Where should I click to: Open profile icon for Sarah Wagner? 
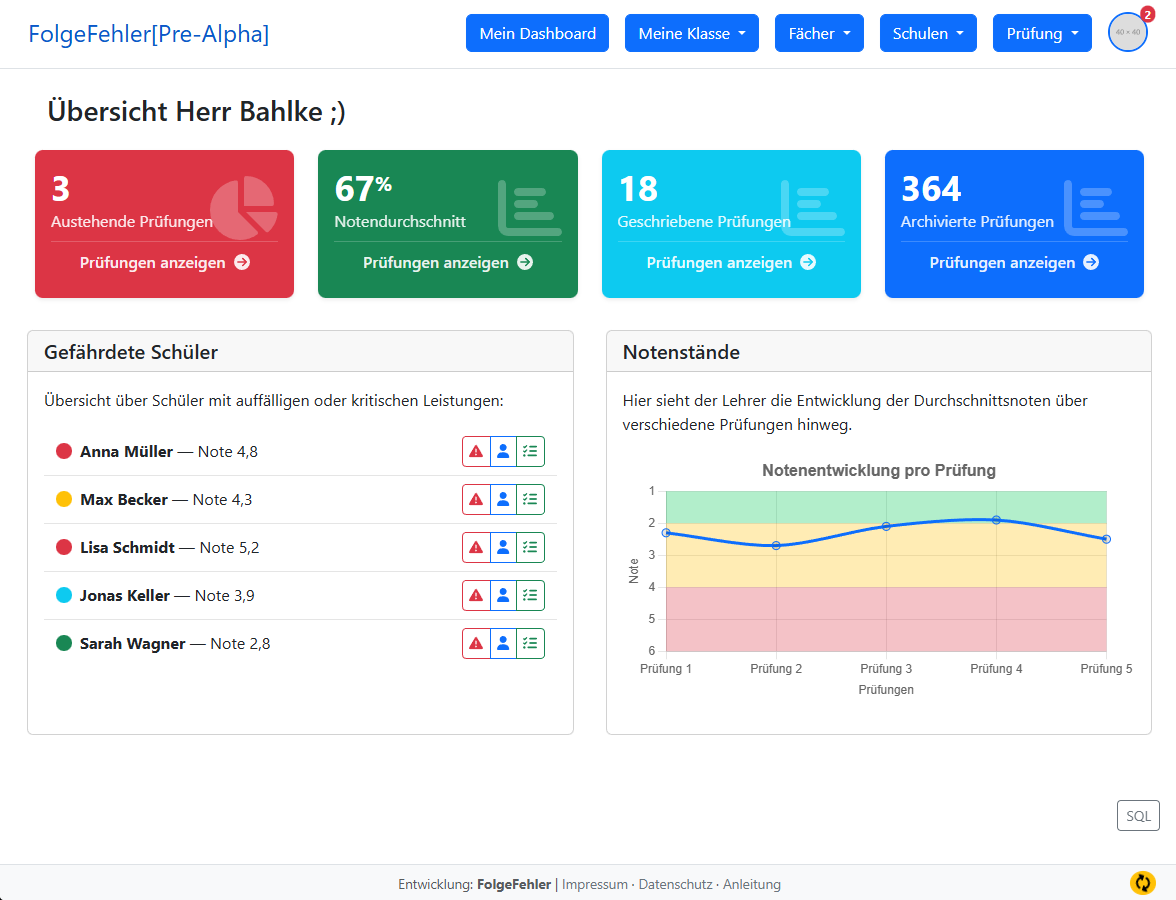503,644
